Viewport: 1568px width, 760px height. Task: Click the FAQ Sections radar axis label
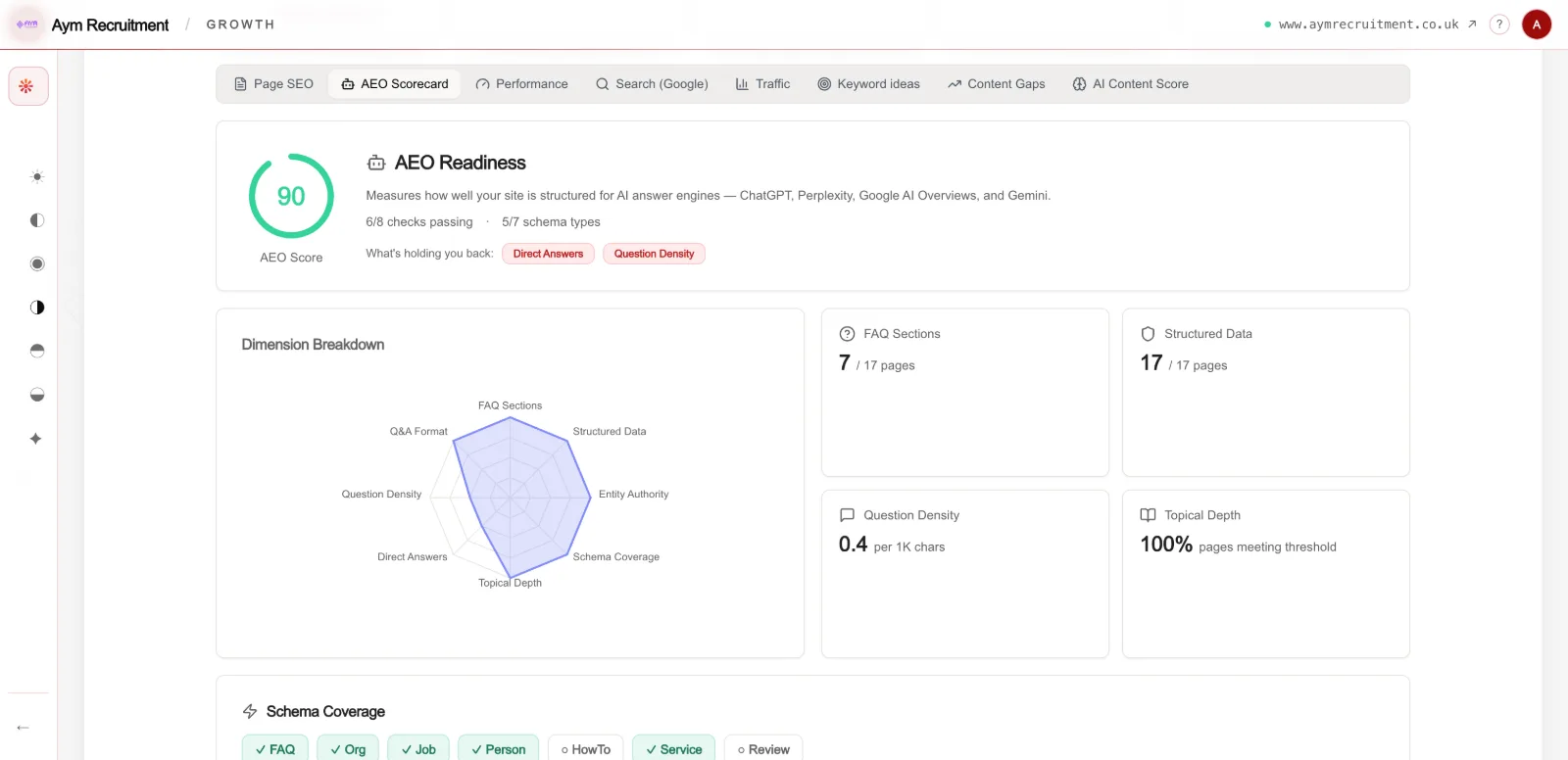(510, 405)
